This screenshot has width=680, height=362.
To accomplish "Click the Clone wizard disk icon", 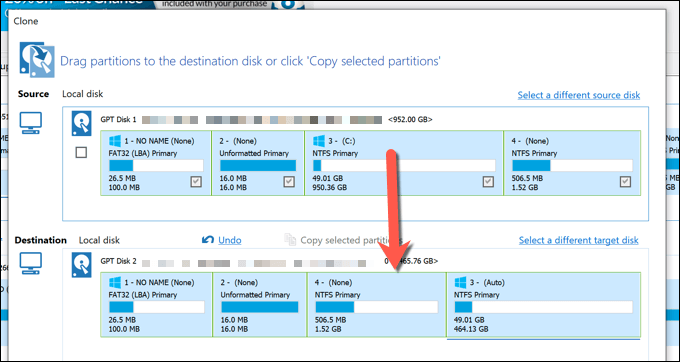I will coord(37,59).
